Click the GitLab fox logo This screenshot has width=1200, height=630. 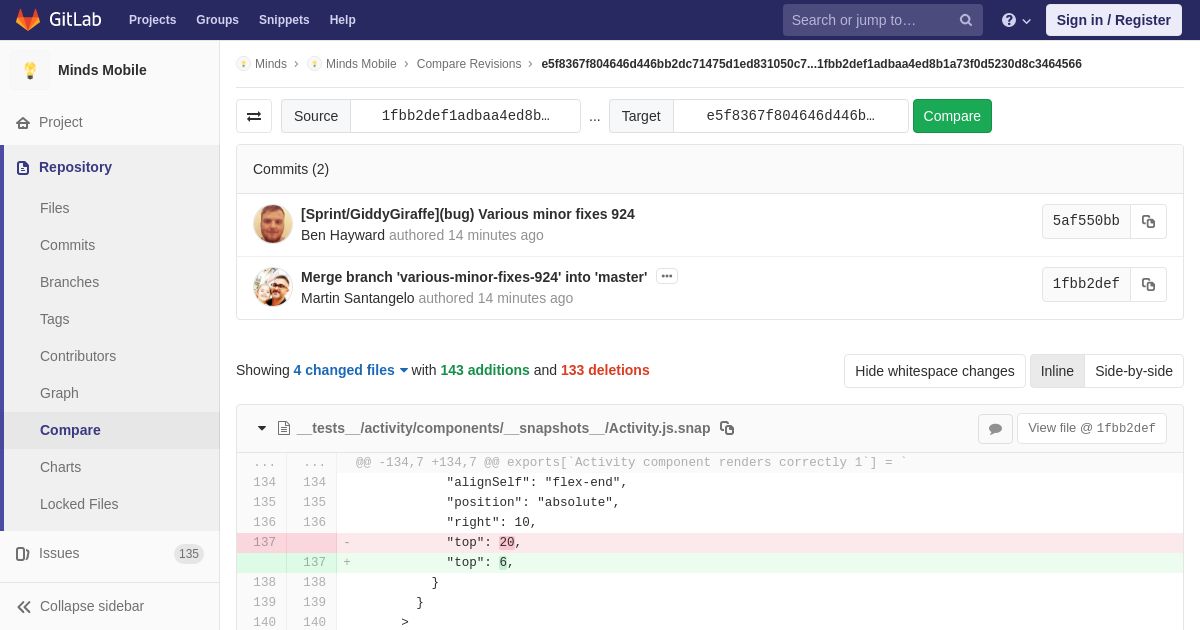point(28,20)
